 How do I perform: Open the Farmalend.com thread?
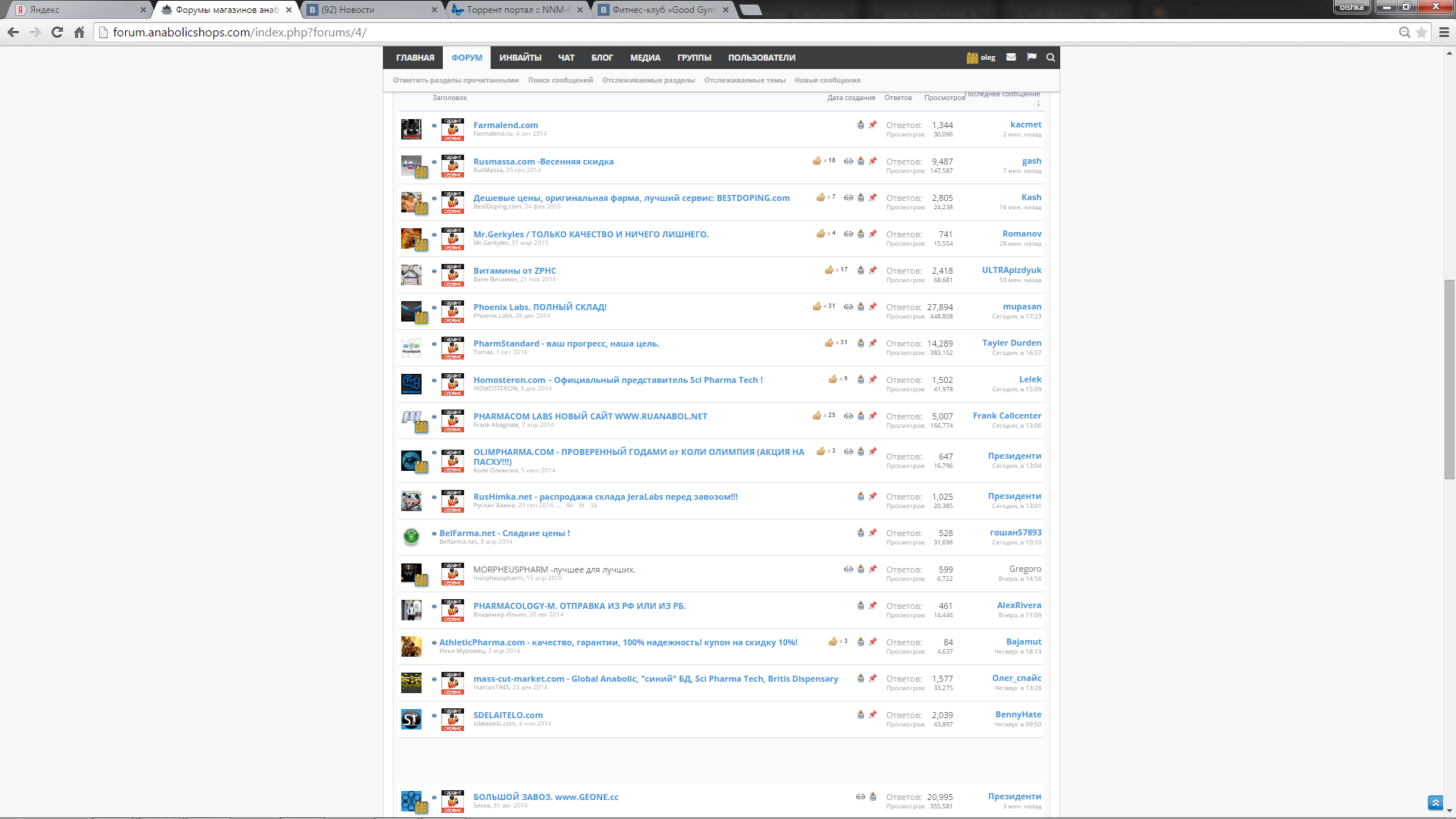(506, 125)
